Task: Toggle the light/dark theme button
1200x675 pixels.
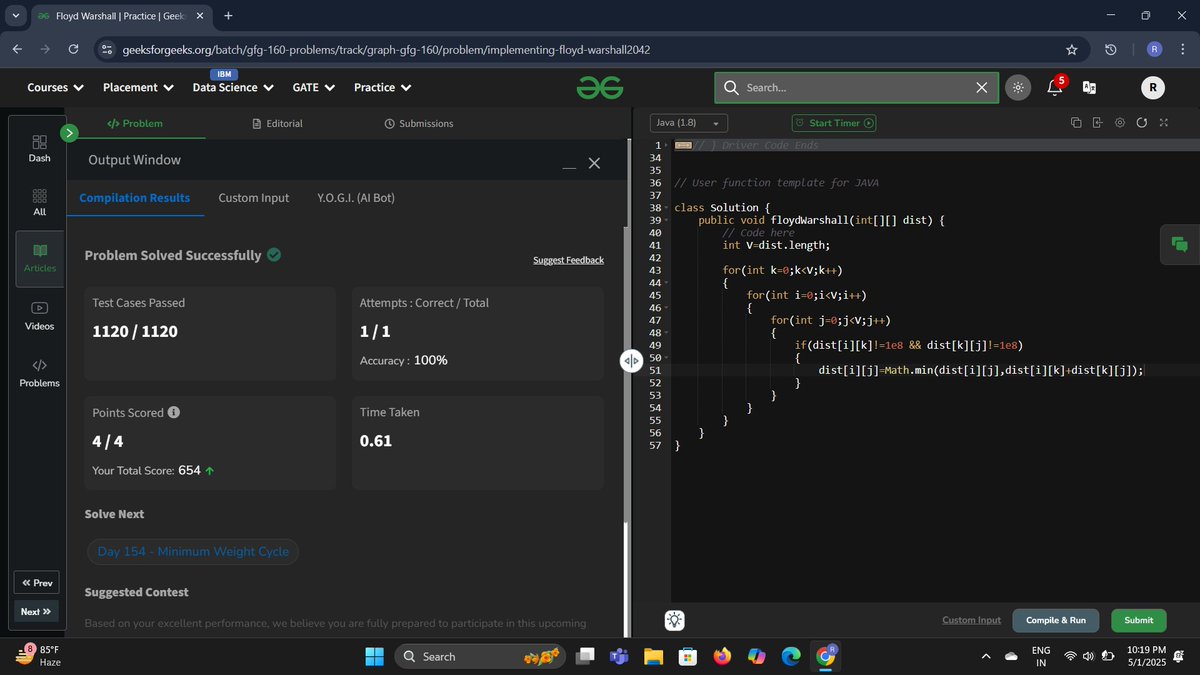Action: click(x=1017, y=87)
